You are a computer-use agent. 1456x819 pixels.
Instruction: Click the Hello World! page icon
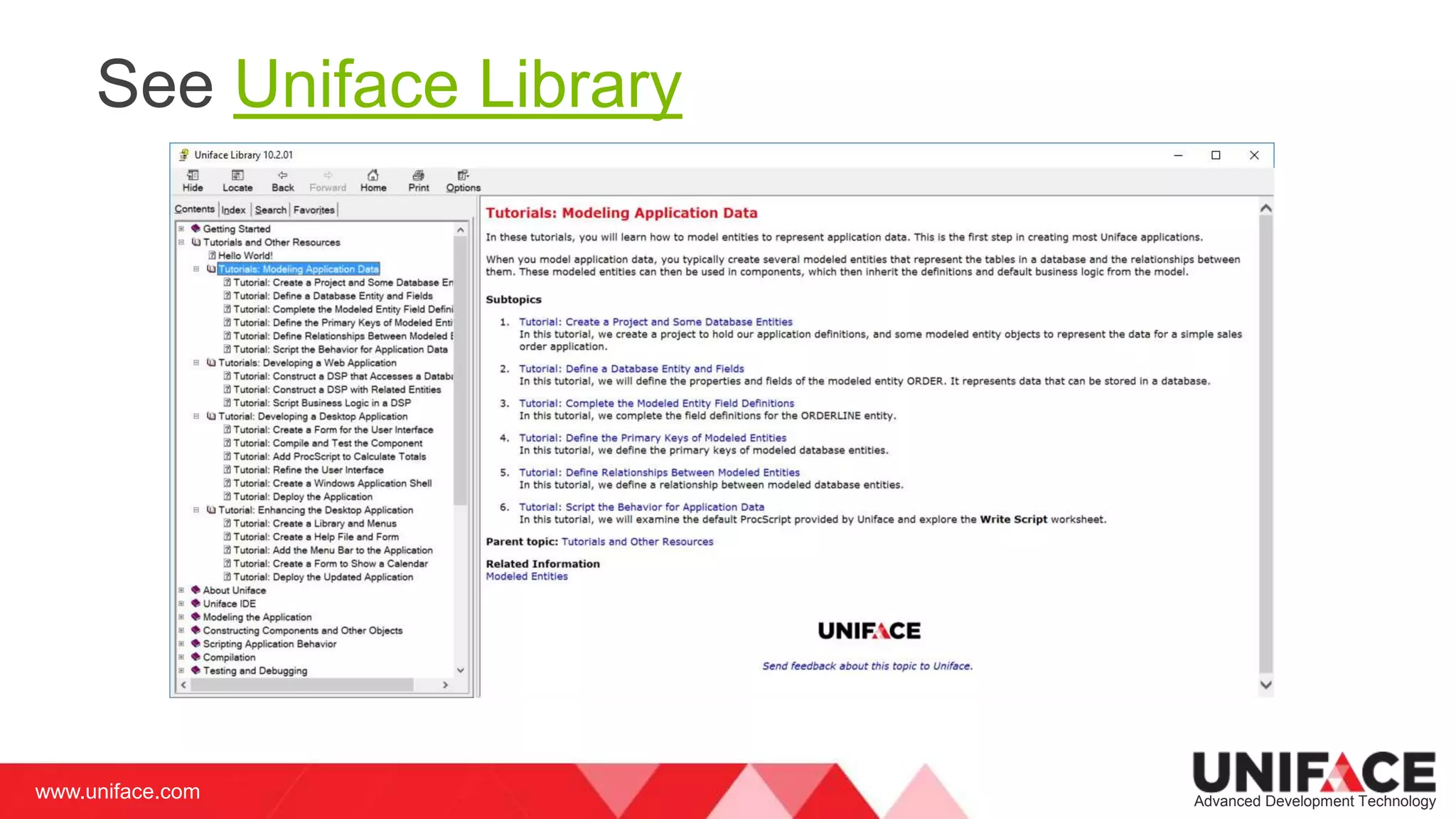coord(212,256)
